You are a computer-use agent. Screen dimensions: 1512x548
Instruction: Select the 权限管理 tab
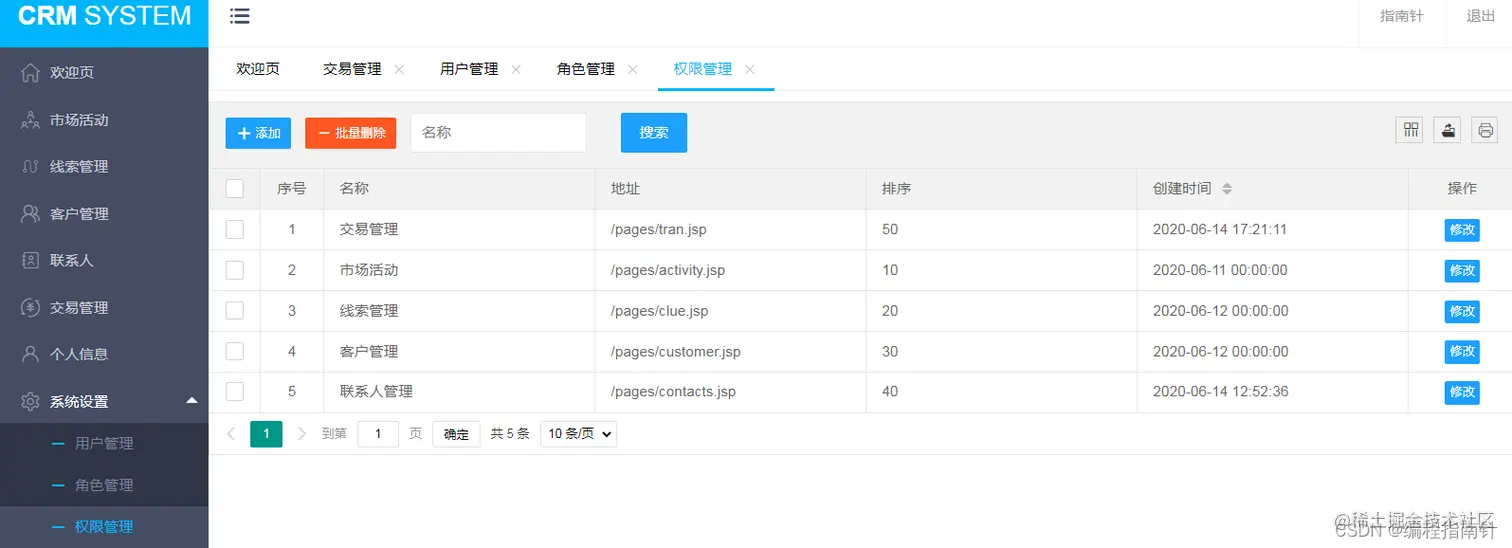(x=703, y=69)
